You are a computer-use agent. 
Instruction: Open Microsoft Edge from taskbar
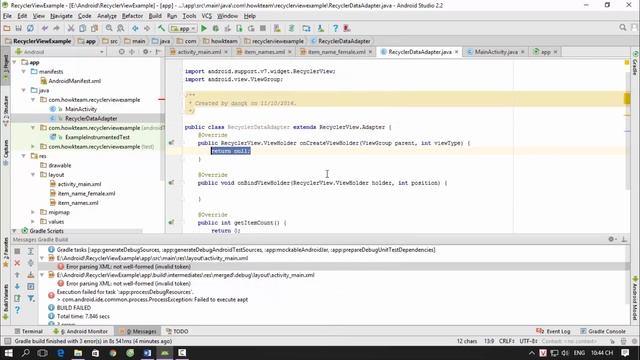(60, 353)
